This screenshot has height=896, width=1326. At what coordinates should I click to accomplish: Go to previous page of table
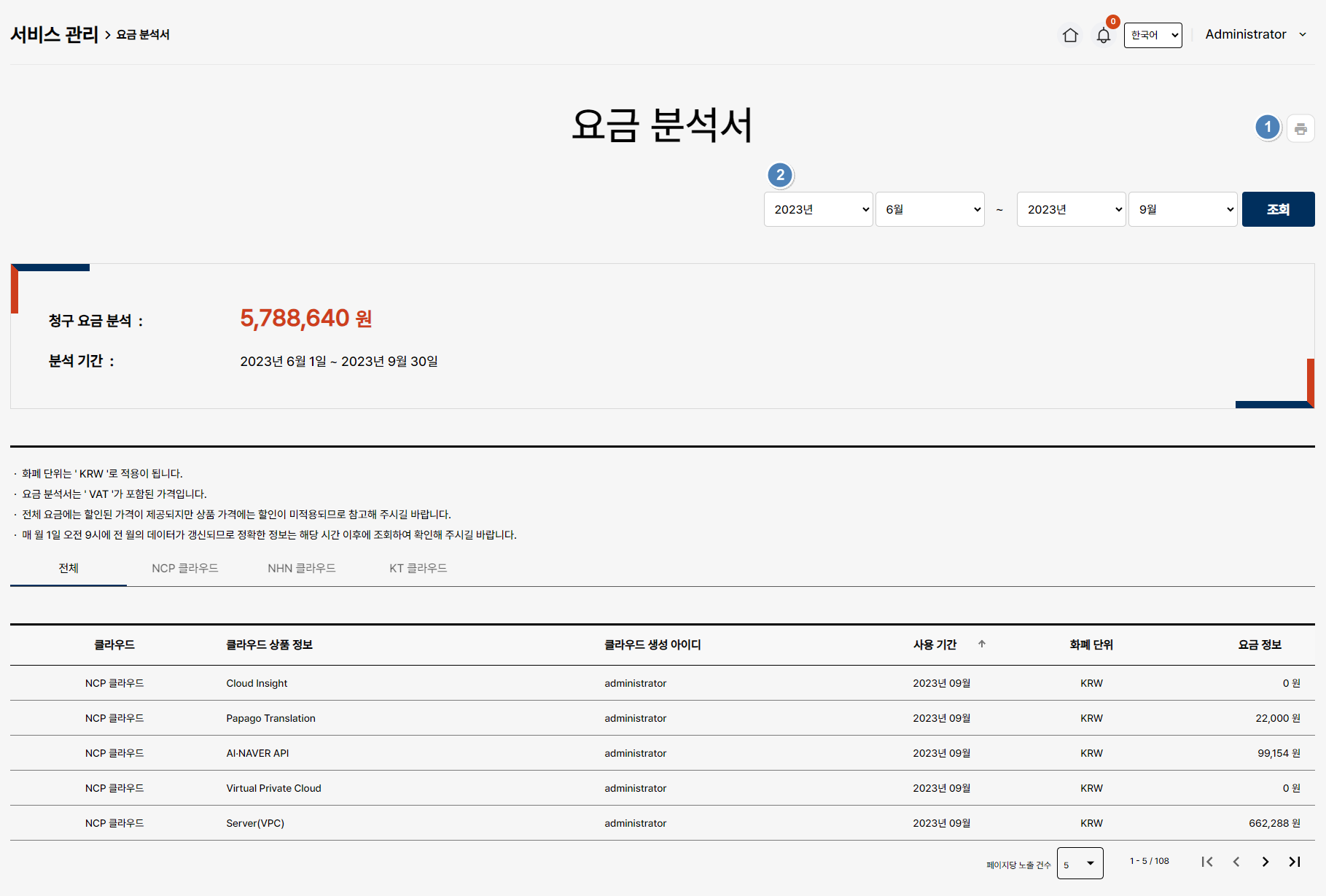(x=1236, y=862)
